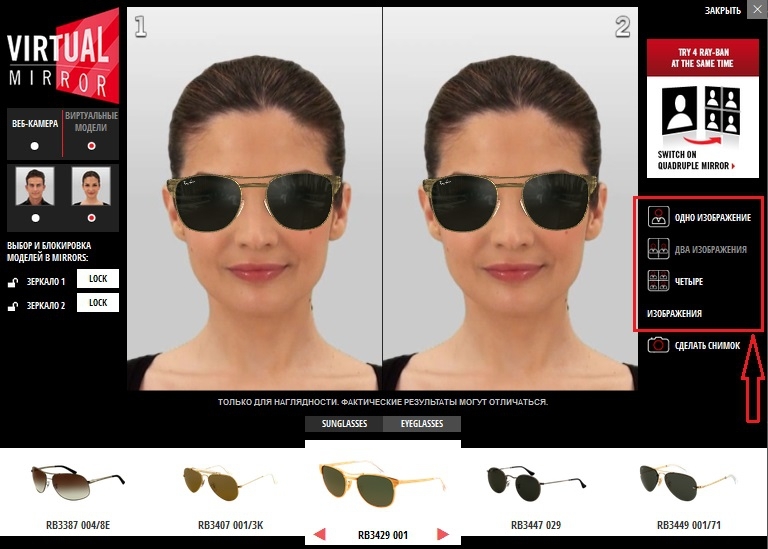Go to next glasses with right arrow
Image resolution: width=768 pixels, height=549 pixels.
(443, 535)
